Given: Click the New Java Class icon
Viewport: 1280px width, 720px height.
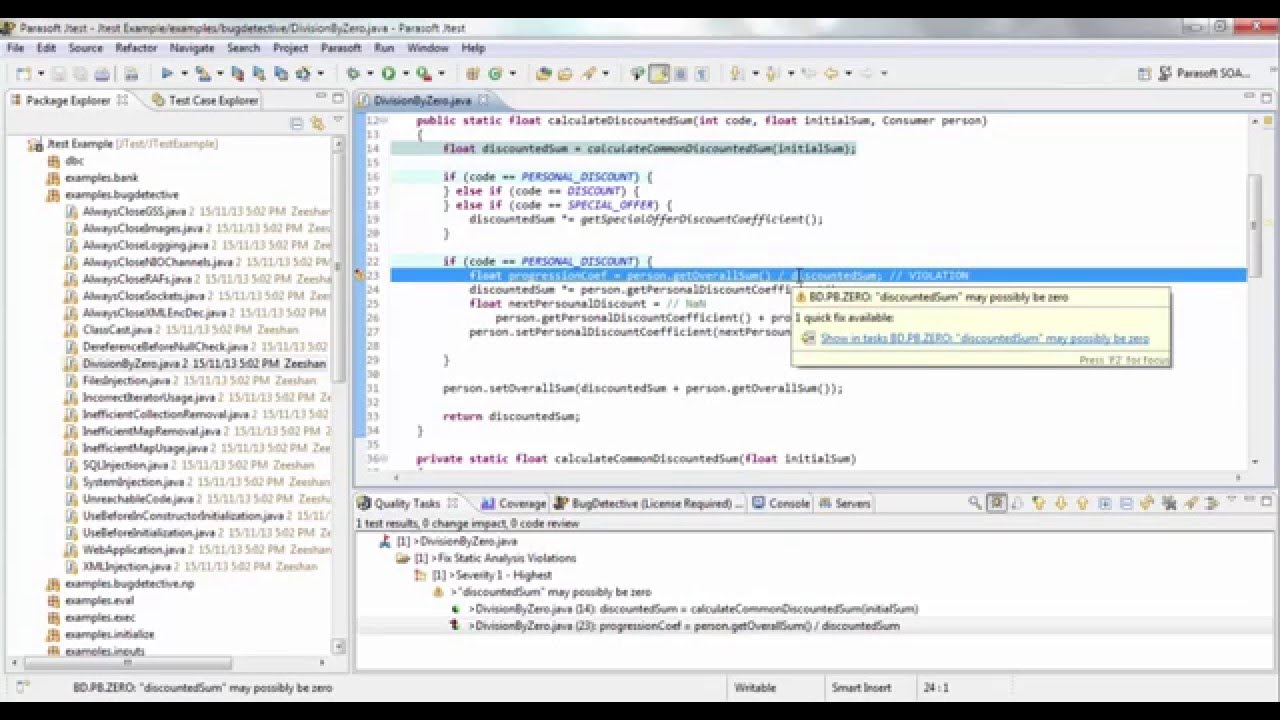Looking at the screenshot, I should pyautogui.click(x=495, y=73).
